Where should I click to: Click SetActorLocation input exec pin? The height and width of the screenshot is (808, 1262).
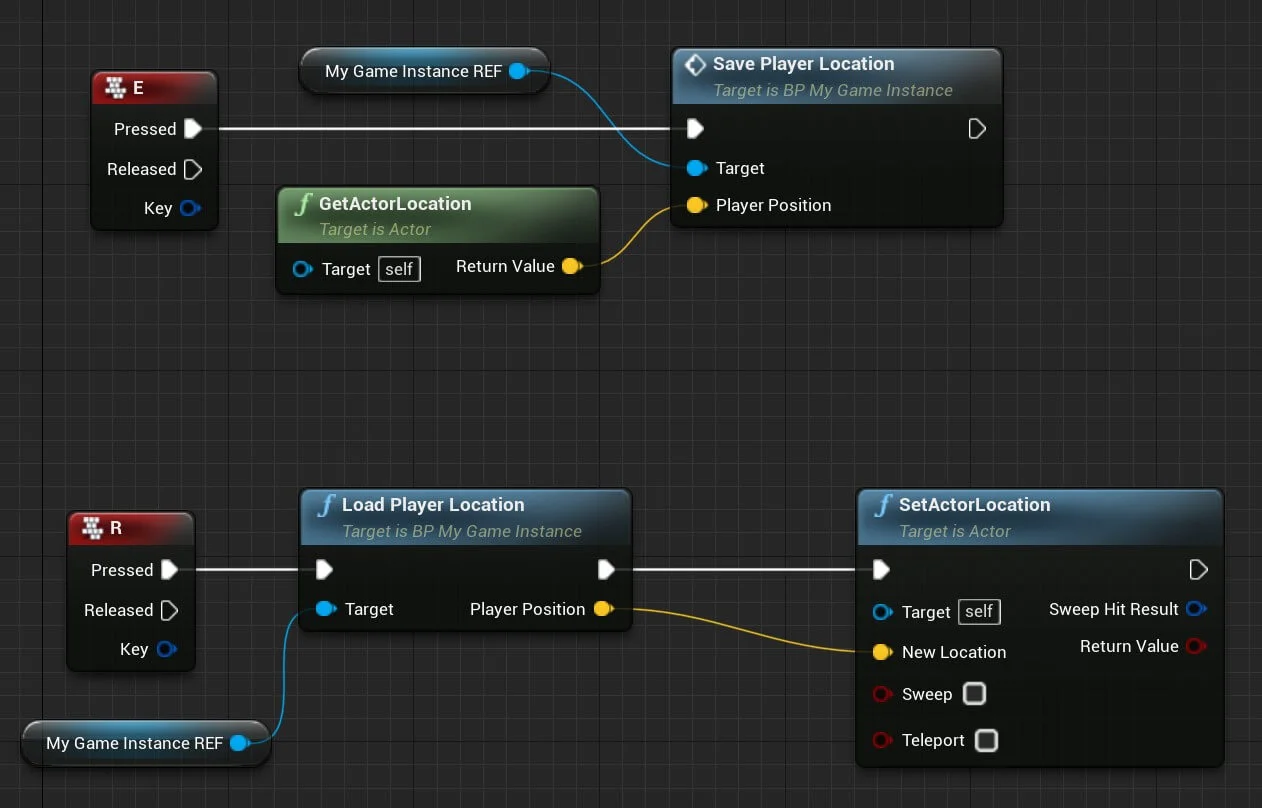[x=881, y=570]
